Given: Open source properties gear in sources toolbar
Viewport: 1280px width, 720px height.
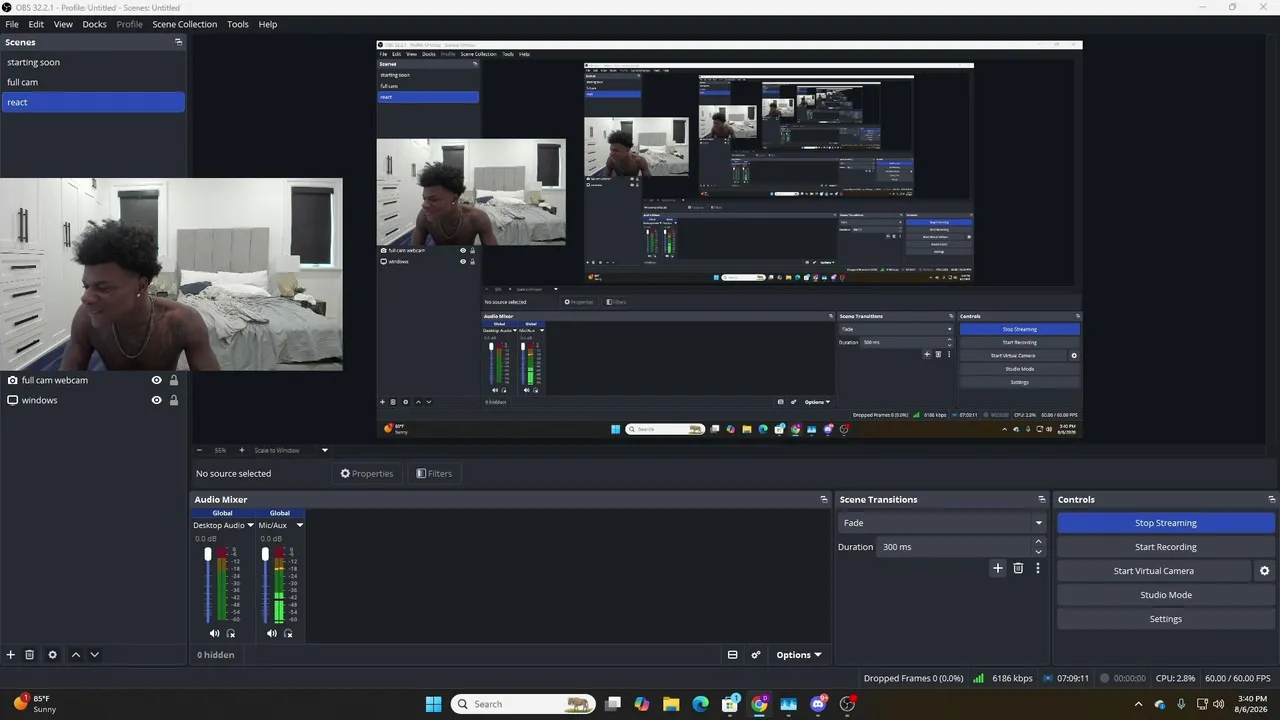Looking at the screenshot, I should (53, 655).
